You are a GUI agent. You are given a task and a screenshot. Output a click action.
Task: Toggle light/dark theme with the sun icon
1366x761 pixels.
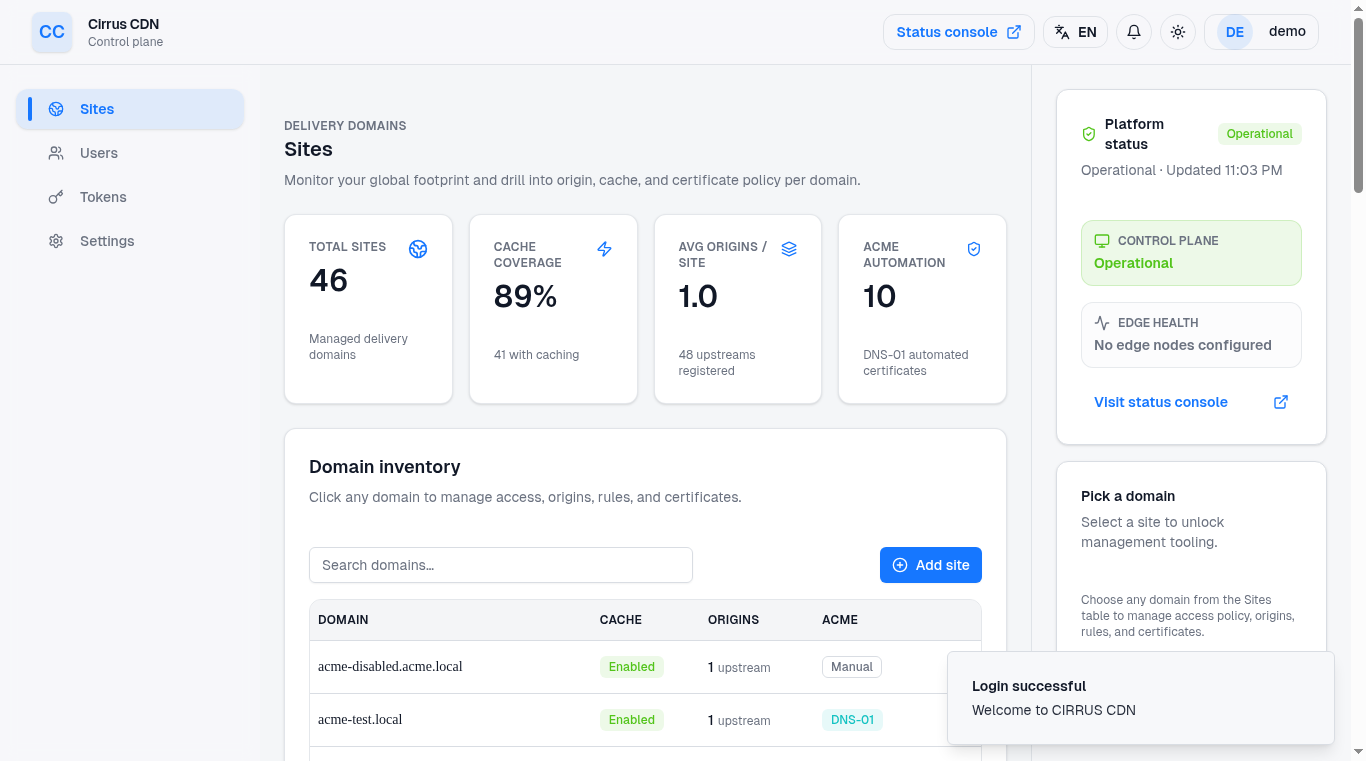tap(1177, 31)
